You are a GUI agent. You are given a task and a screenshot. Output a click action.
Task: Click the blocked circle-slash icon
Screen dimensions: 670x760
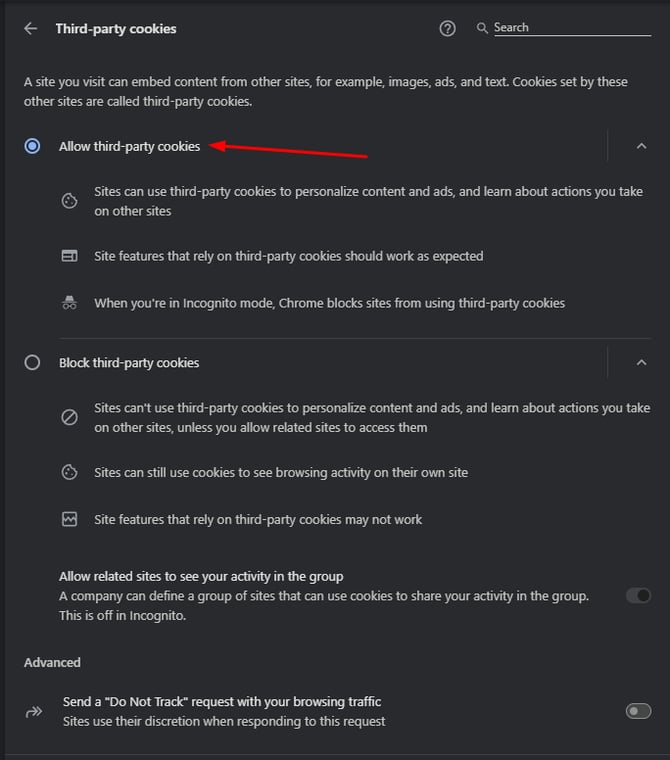[69, 418]
